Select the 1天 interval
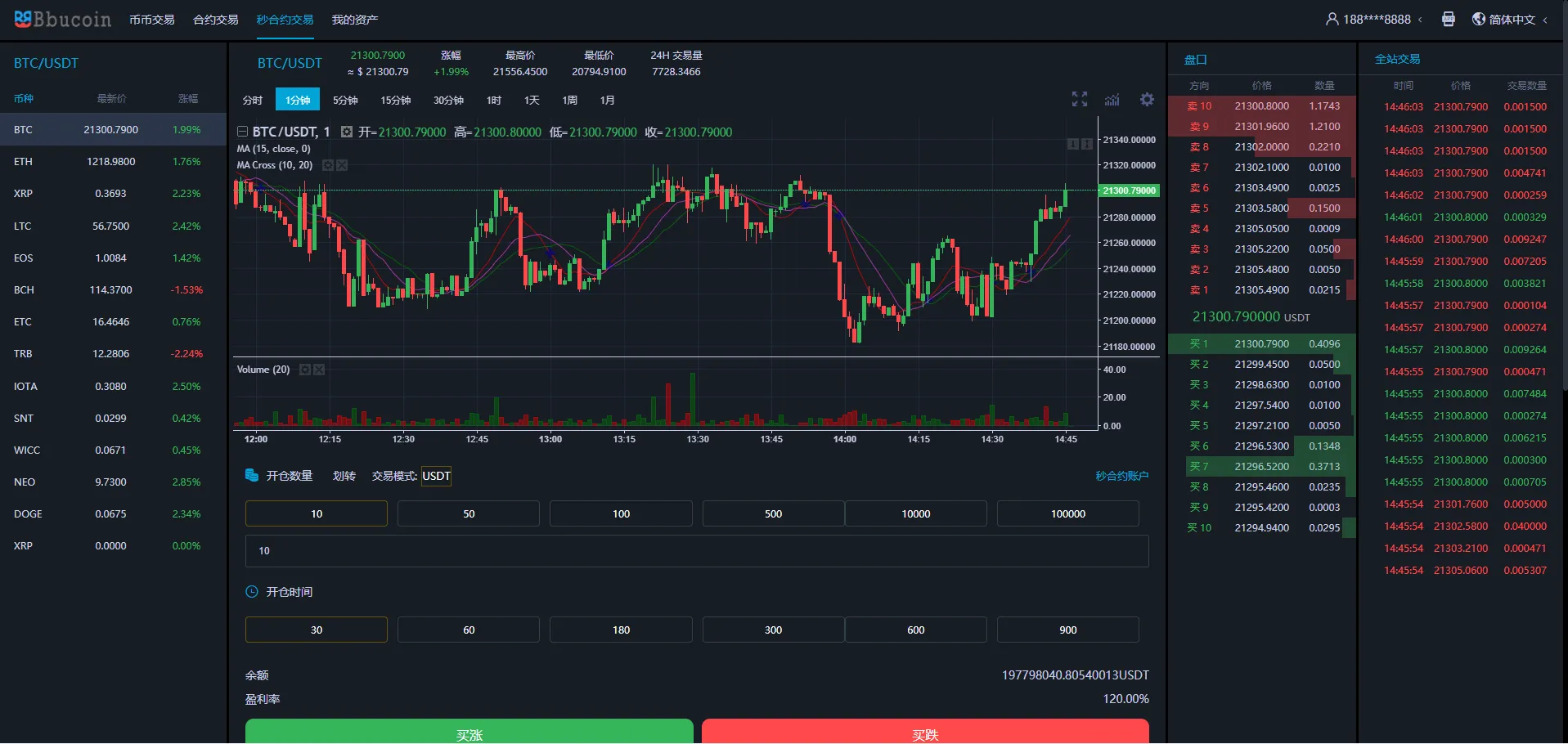Viewport: 1568px width, 744px height. [x=532, y=100]
